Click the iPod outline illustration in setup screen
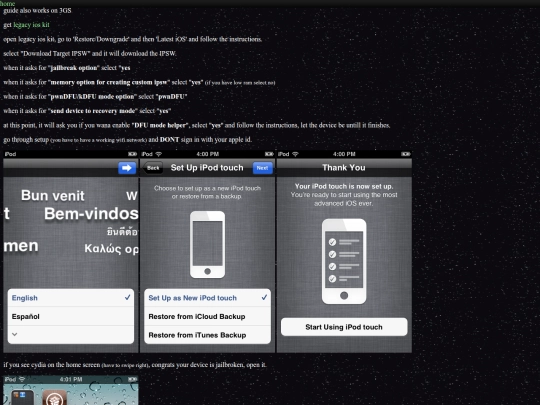 click(x=207, y=245)
